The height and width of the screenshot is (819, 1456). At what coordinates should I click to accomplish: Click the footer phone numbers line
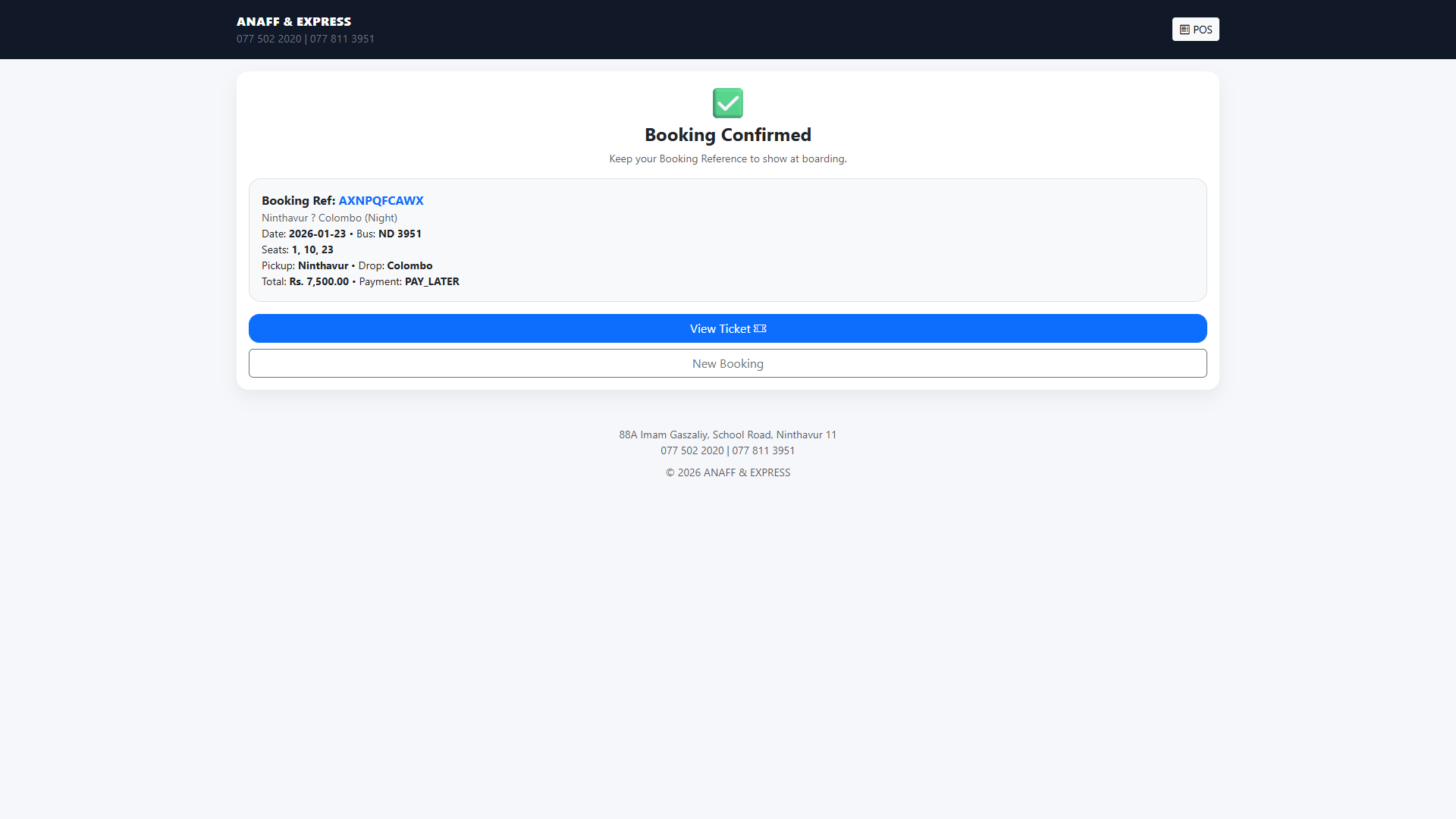click(728, 450)
